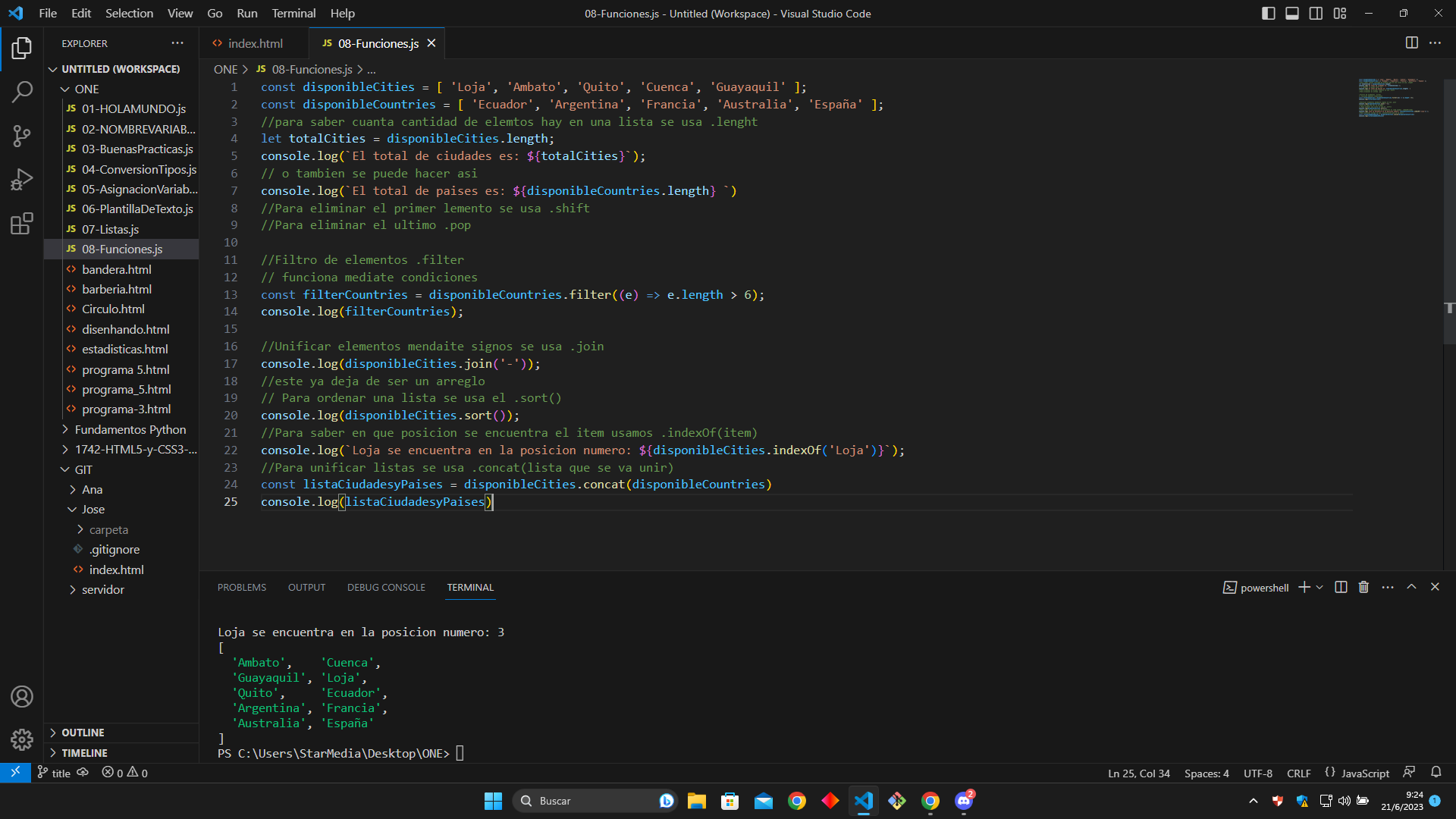Click the DEBUG CONSOLE tab
The height and width of the screenshot is (819, 1456).
(386, 588)
